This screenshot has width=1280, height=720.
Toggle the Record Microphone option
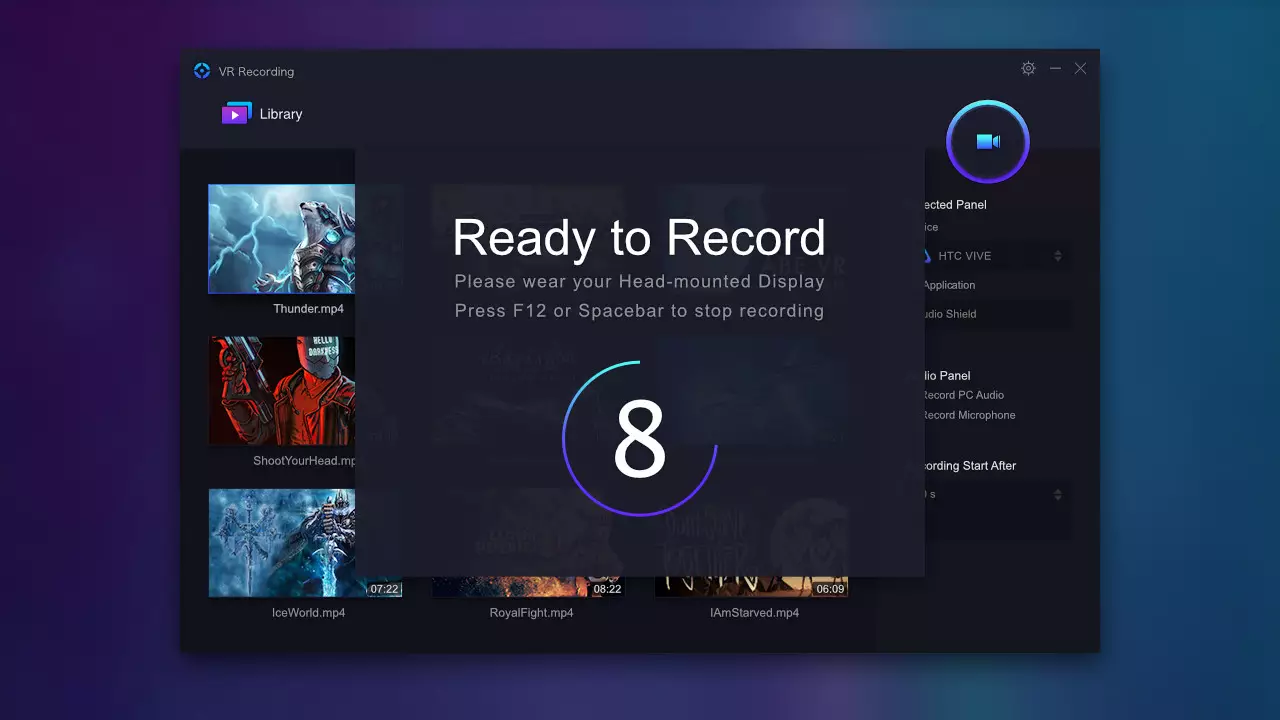point(968,415)
